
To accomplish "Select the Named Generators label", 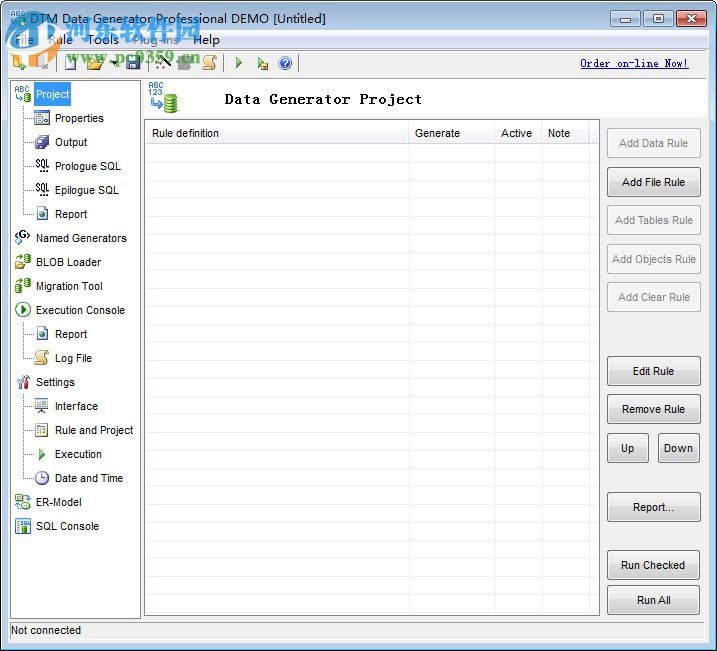I will click(x=81, y=238).
